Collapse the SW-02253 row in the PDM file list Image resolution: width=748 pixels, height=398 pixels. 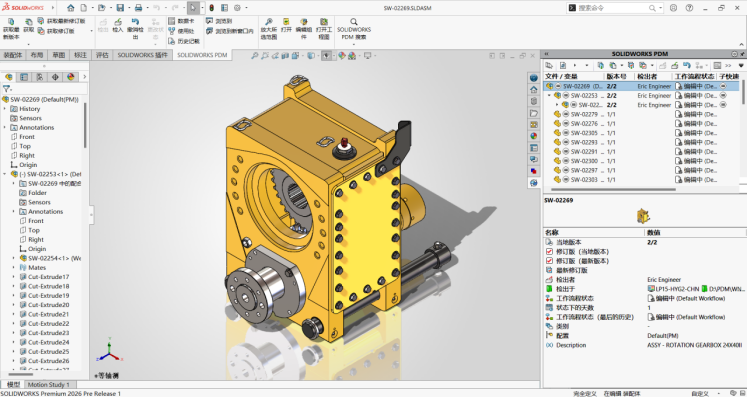tap(549, 95)
